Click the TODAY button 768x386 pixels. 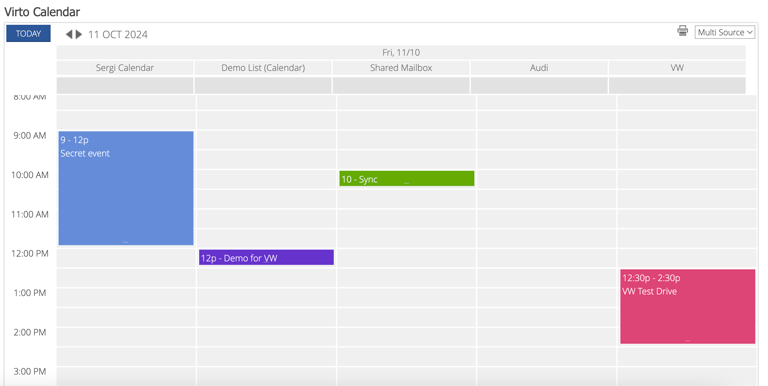coord(28,34)
